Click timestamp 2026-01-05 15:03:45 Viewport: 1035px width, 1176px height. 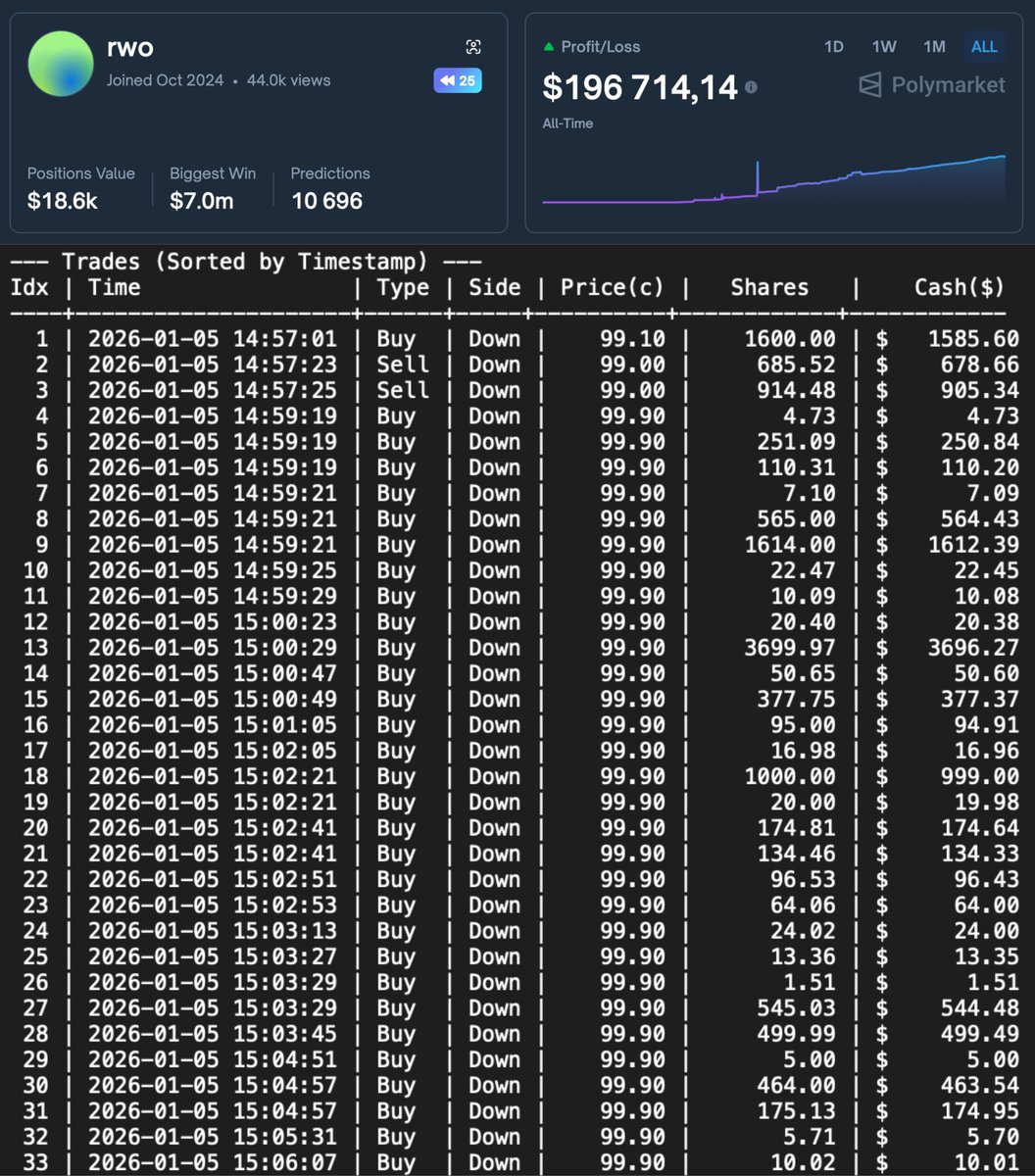click(x=213, y=1034)
